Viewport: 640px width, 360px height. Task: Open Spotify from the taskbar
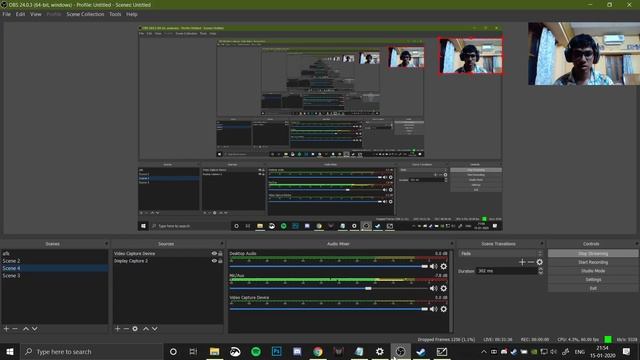pyautogui.click(x=256, y=351)
